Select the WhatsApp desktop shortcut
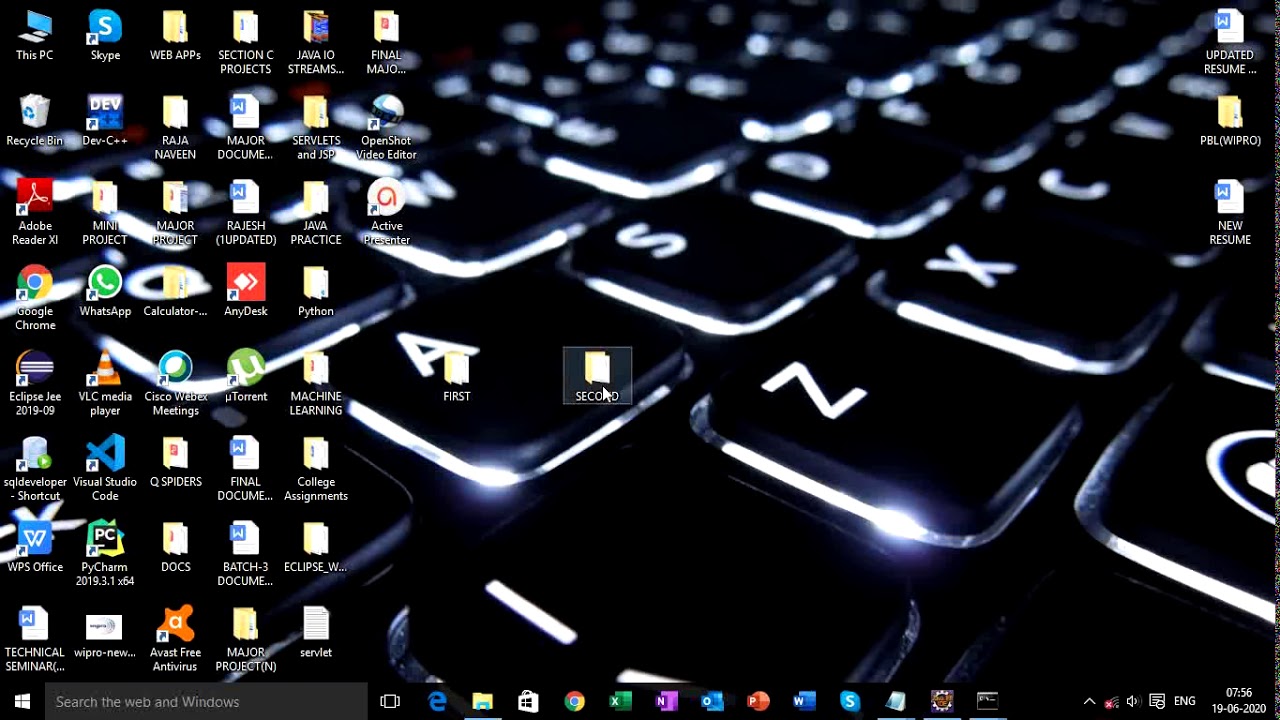 (105, 292)
